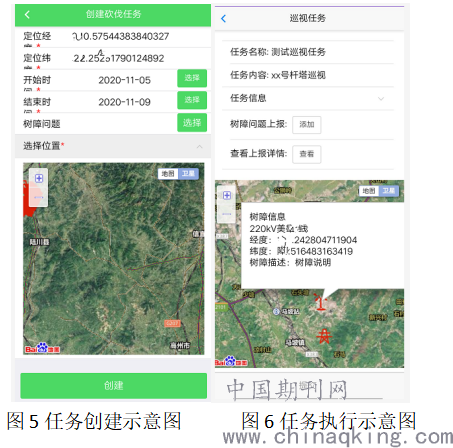Choose the 结束时间 date with 选择
This screenshot has height=448, width=453.
[192, 100]
